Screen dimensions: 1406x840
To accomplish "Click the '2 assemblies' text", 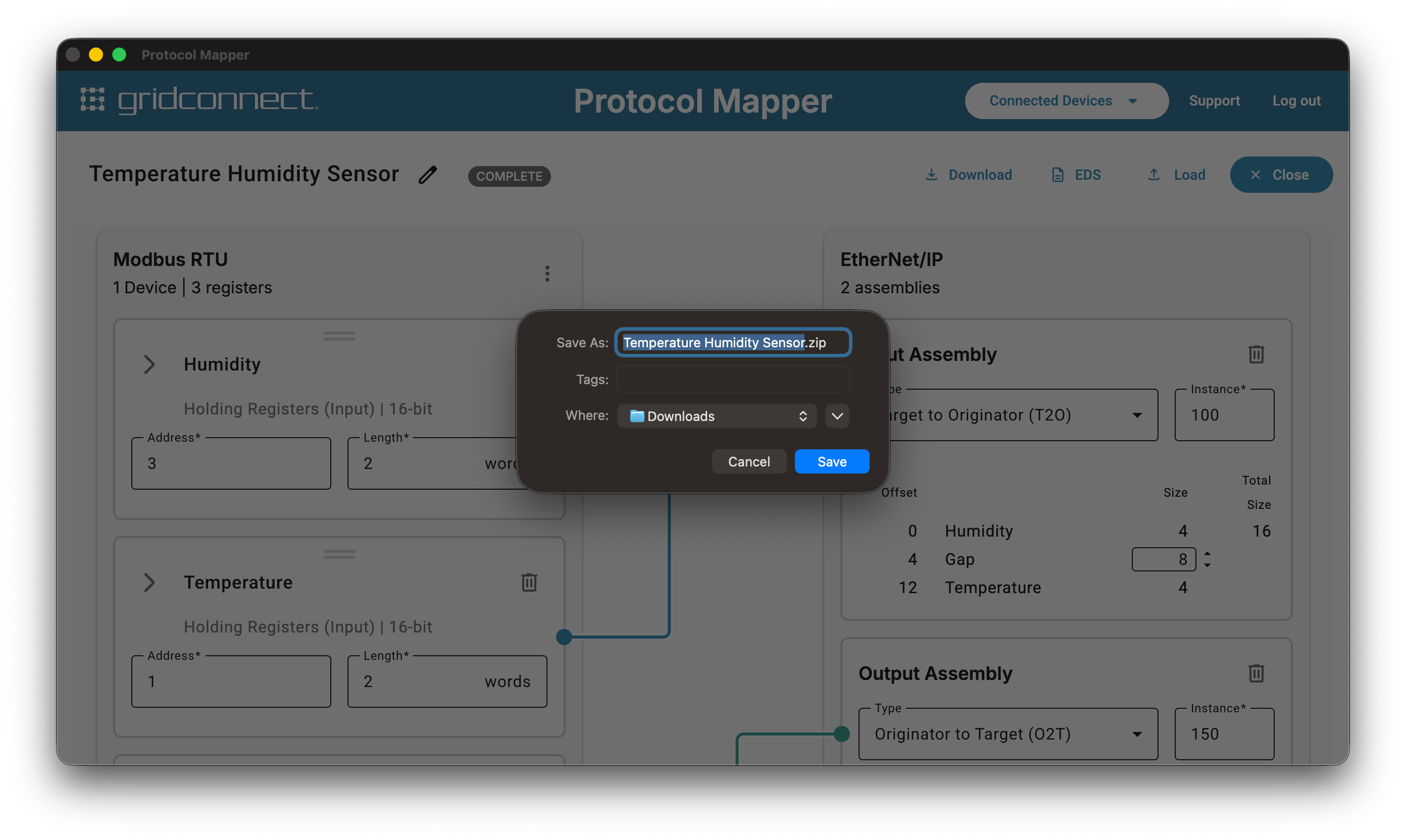I will pyautogui.click(x=889, y=288).
